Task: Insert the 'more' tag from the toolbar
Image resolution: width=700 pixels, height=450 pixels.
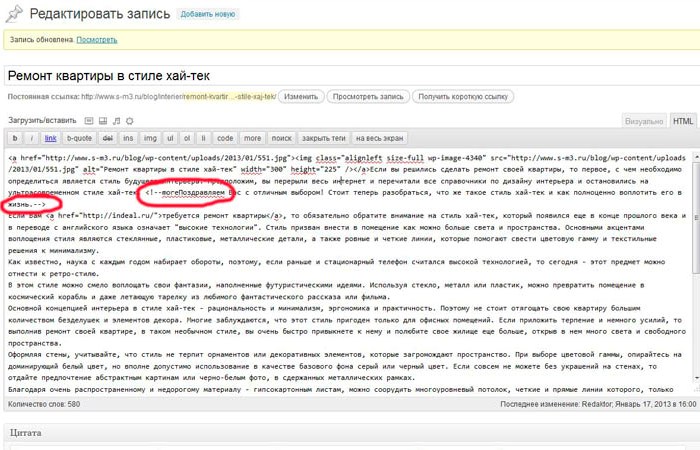Action: coord(252,138)
